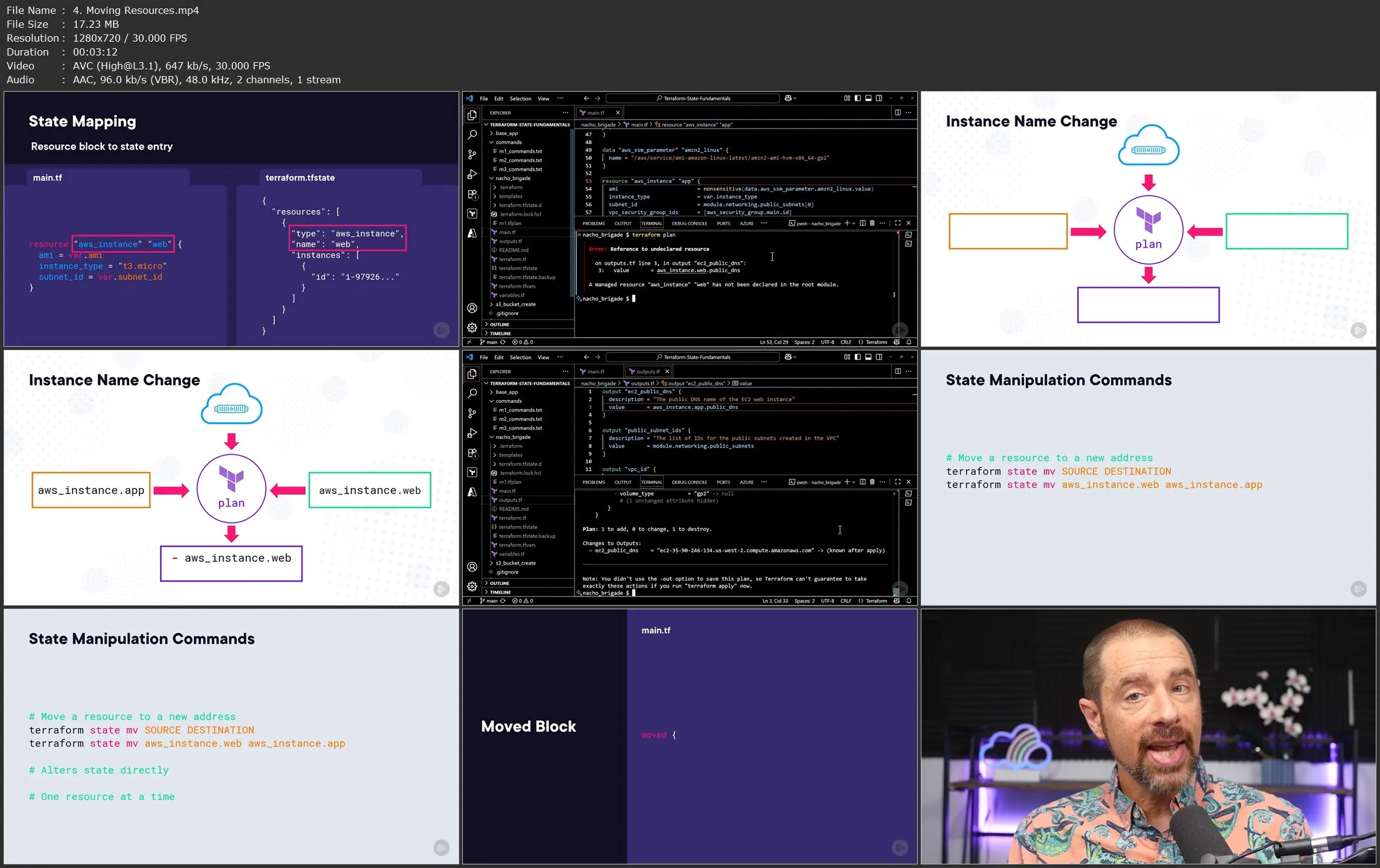
Task: Toggle bottom panel in outputs.tf frame title bar
Action: coord(868,357)
